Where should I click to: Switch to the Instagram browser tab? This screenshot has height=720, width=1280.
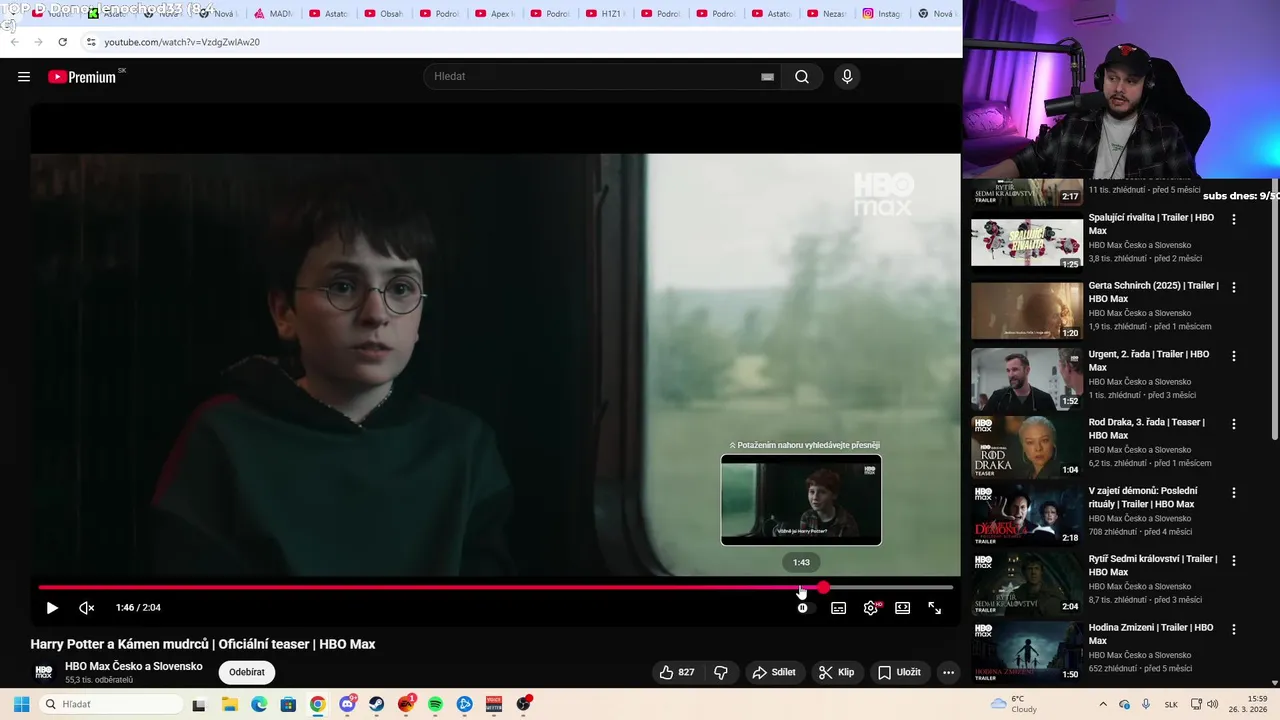[x=881, y=14]
